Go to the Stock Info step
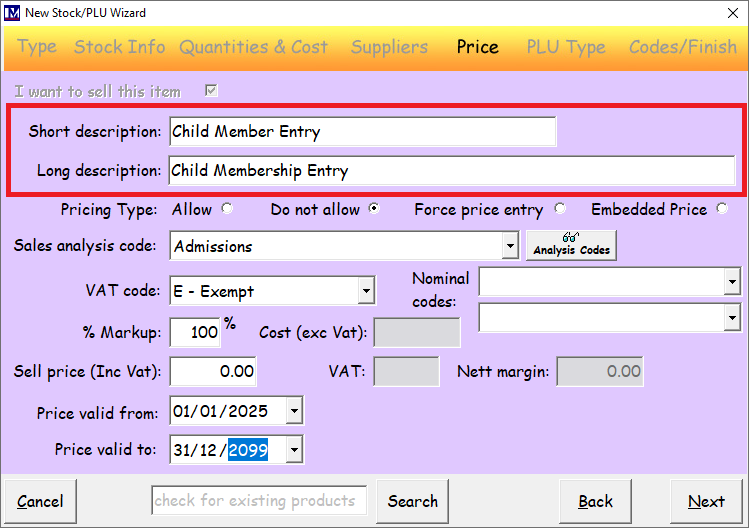The width and height of the screenshot is (754, 531). tap(120, 47)
